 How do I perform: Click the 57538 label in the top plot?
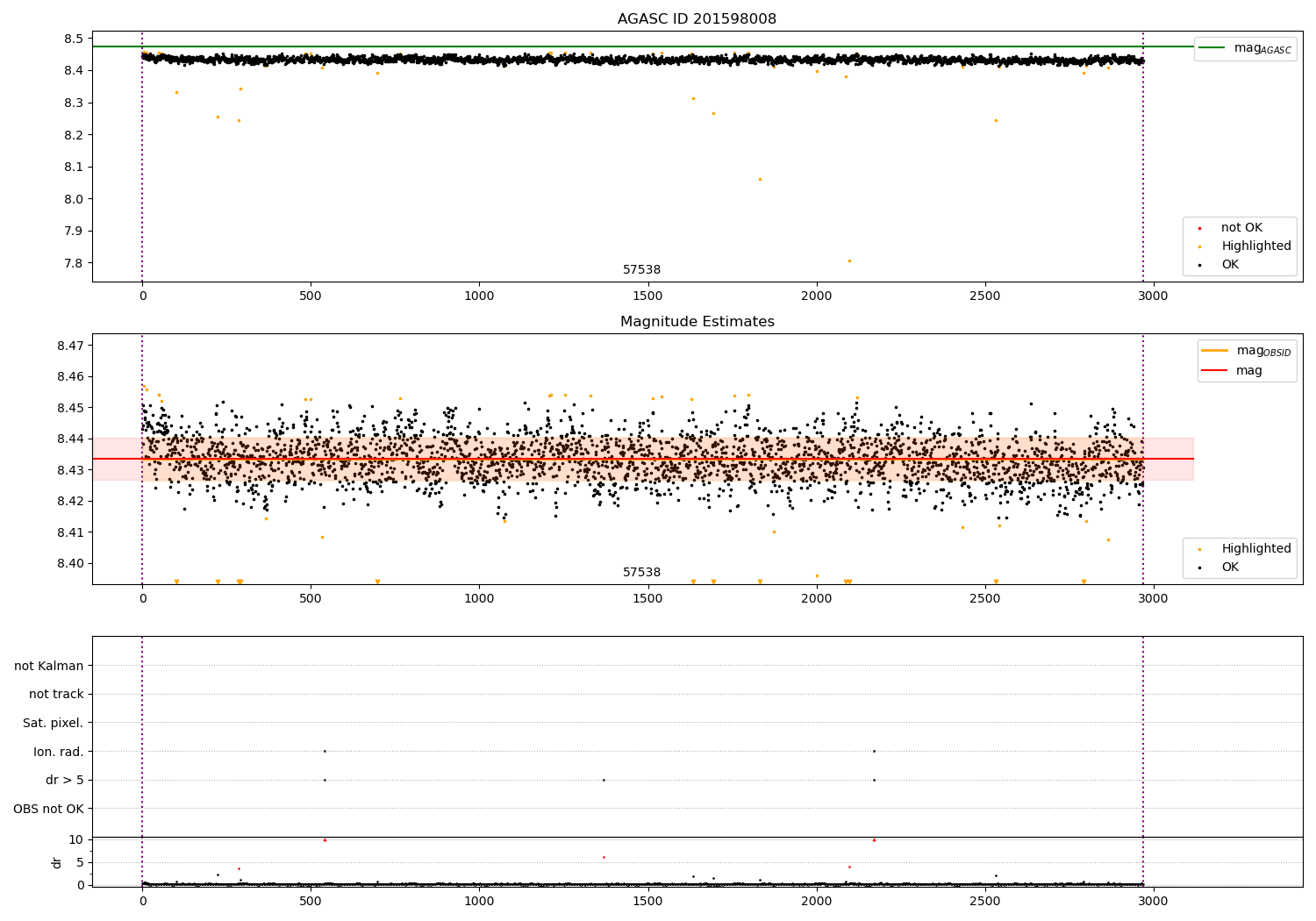(x=641, y=270)
